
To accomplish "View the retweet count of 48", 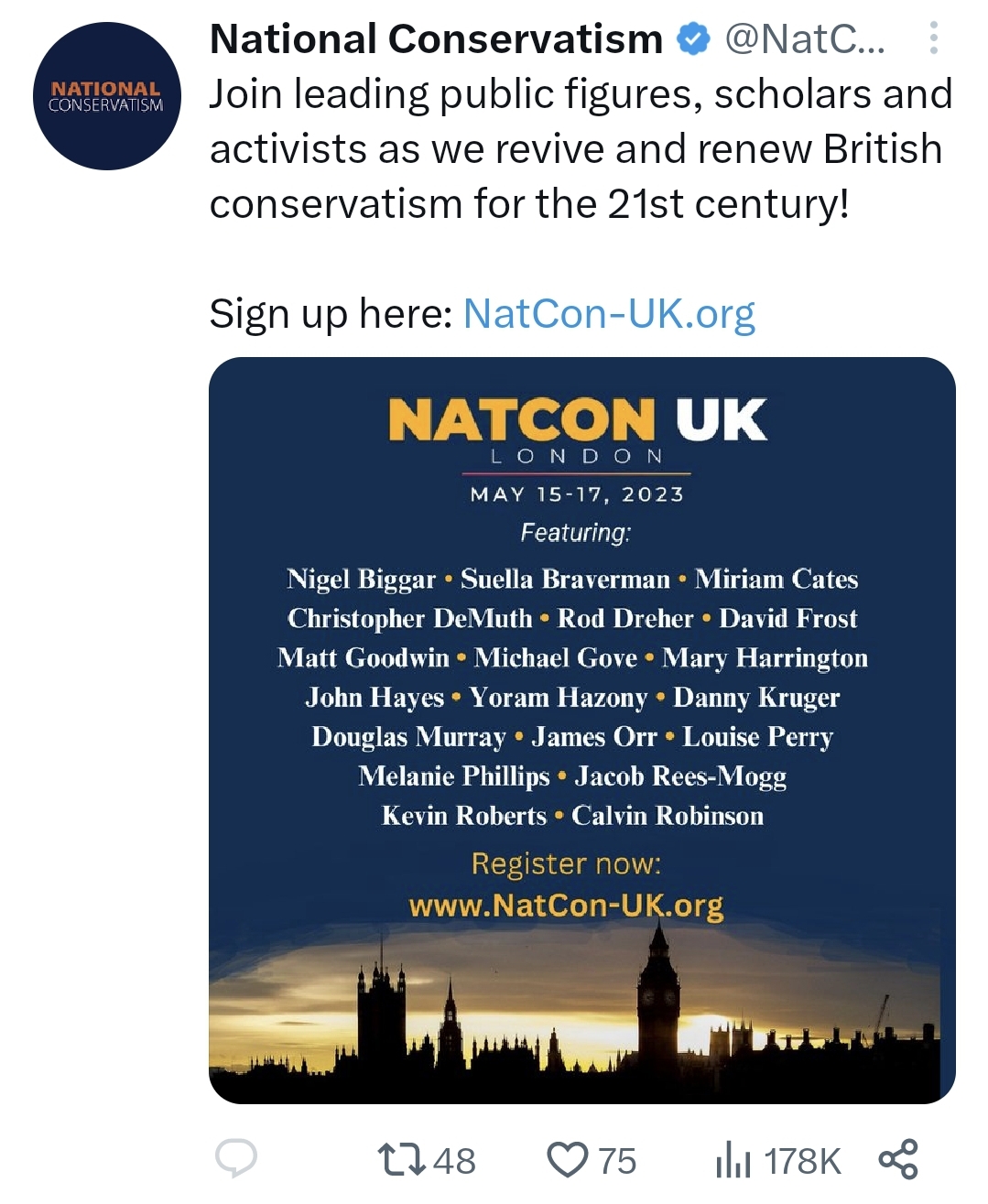I will (x=454, y=1161).
